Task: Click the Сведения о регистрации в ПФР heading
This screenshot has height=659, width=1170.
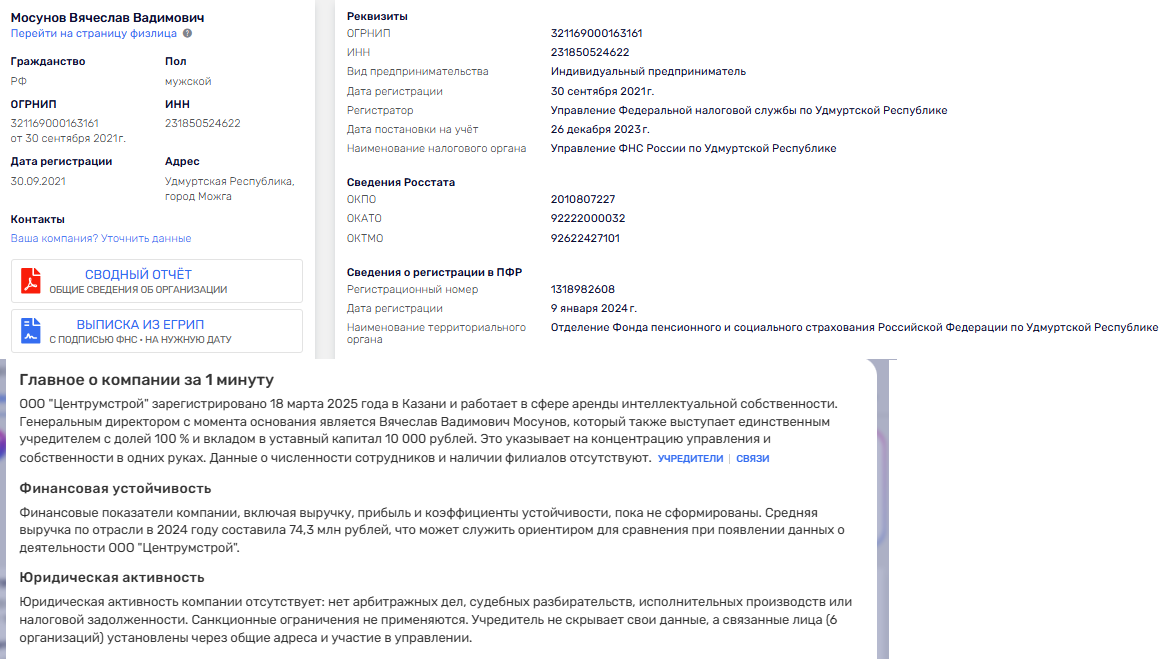Action: (x=434, y=272)
